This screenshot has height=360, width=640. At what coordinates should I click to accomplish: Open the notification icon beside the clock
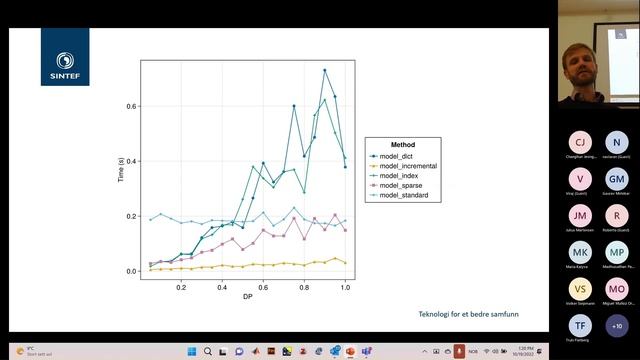click(540, 351)
